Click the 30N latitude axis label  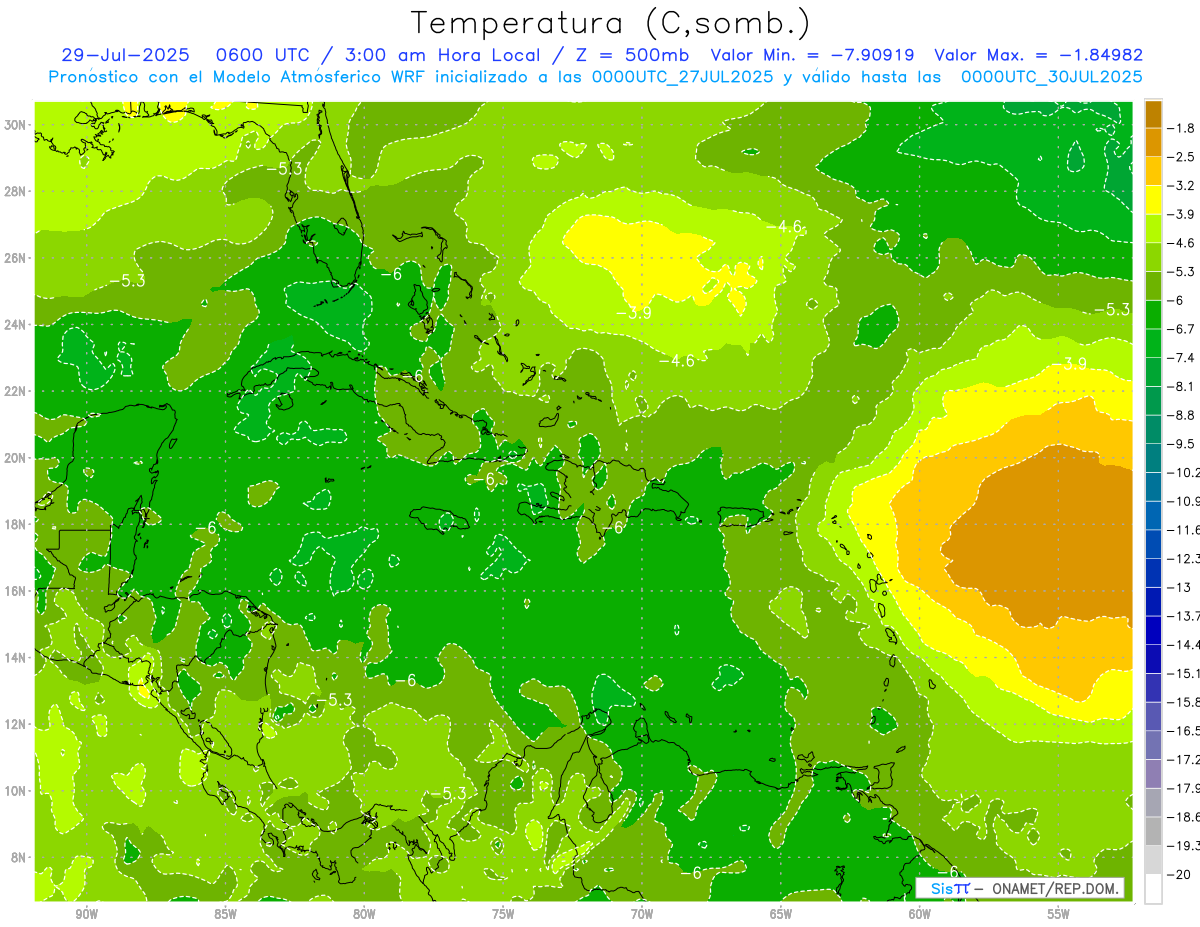pyautogui.click(x=17, y=125)
